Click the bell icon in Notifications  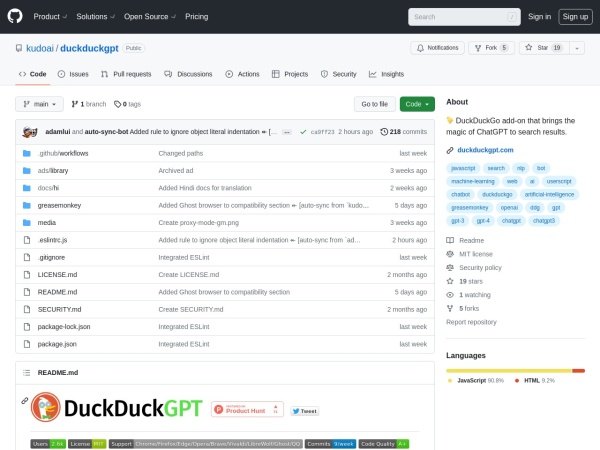click(x=420, y=48)
